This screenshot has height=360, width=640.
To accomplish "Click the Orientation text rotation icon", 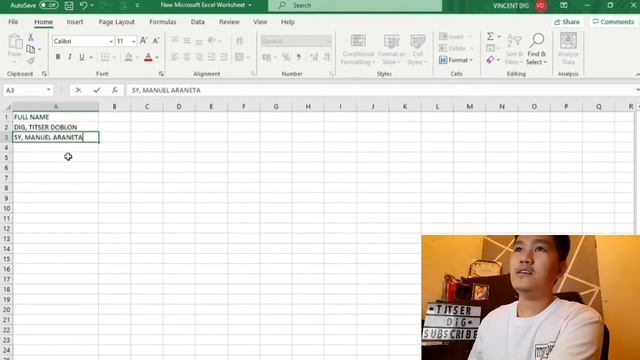I will pos(212,40).
